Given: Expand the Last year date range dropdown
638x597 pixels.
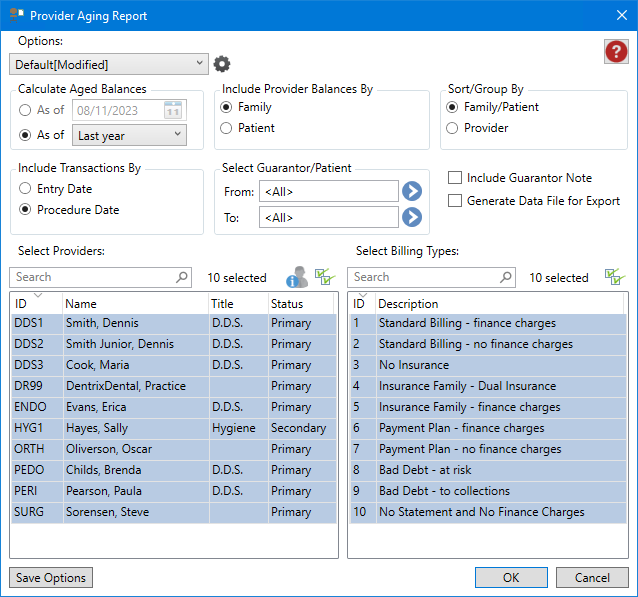Looking at the screenshot, I should (x=130, y=135).
